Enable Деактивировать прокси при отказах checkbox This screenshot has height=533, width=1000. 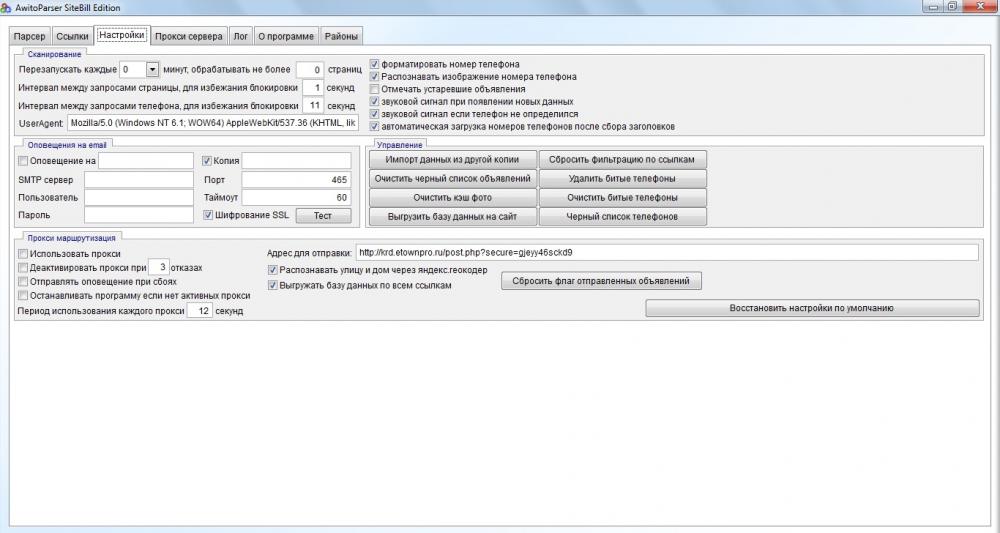pos(24,268)
